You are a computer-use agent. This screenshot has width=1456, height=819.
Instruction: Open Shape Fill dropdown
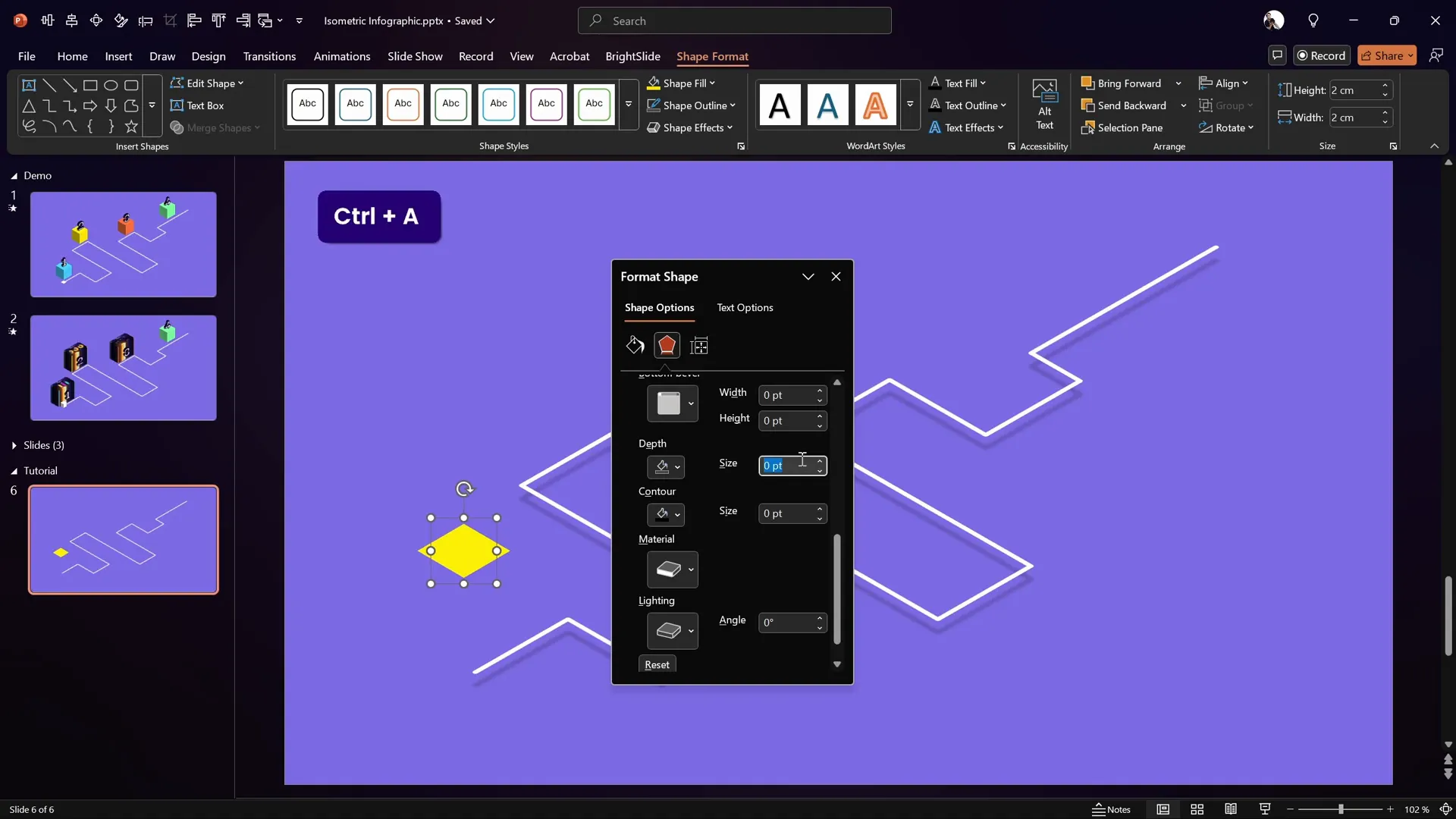click(713, 83)
